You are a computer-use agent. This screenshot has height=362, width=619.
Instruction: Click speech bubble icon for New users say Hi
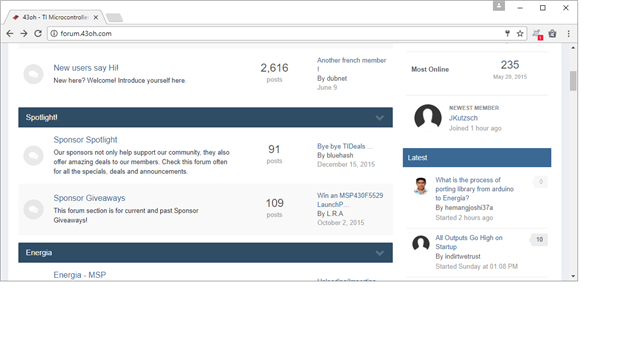[x=33, y=74]
